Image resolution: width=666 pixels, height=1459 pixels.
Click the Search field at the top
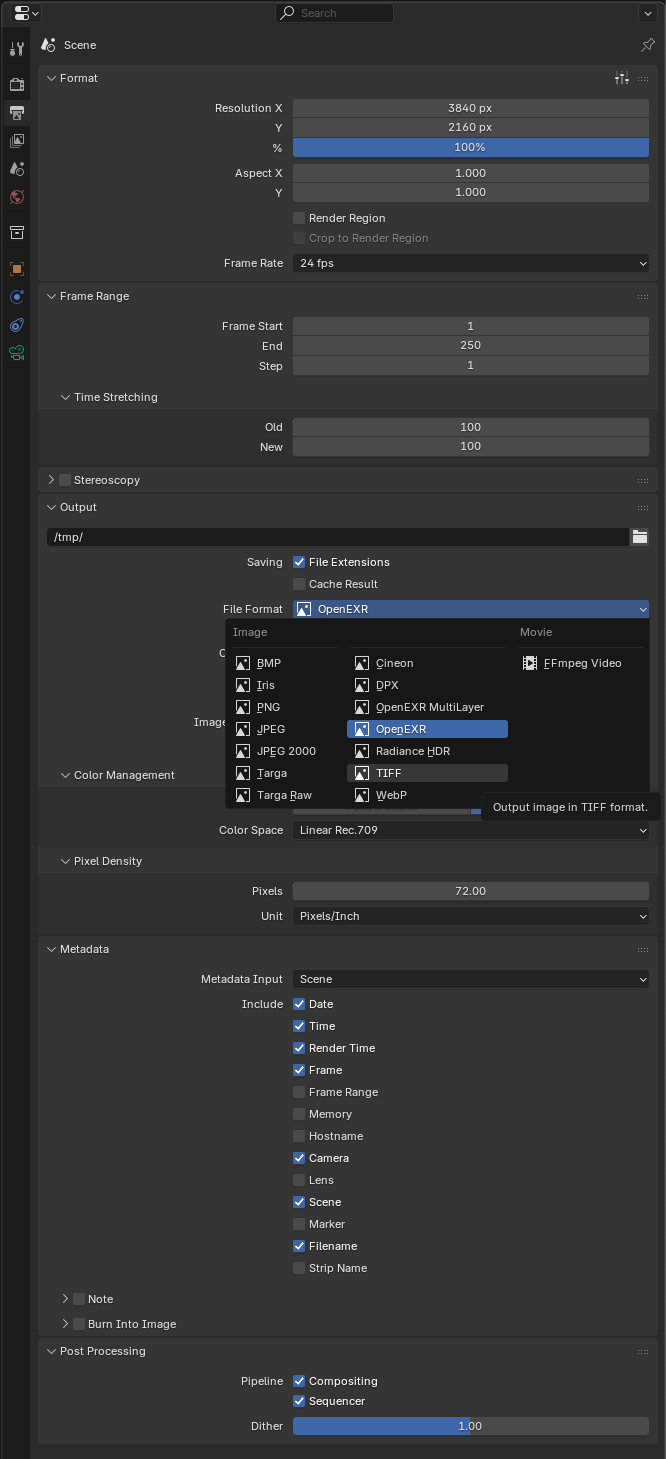[335, 13]
